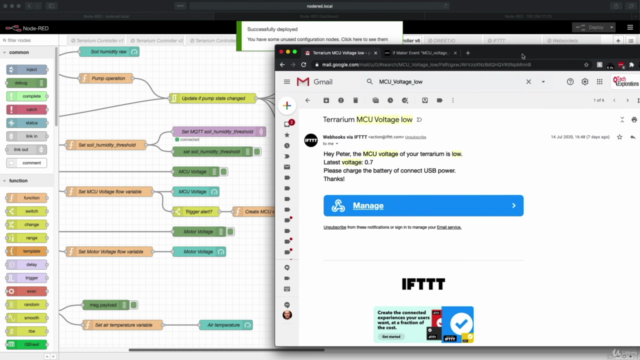The width and height of the screenshot is (640, 360).
Task: Click the Gmail search field
Action: coord(449,82)
